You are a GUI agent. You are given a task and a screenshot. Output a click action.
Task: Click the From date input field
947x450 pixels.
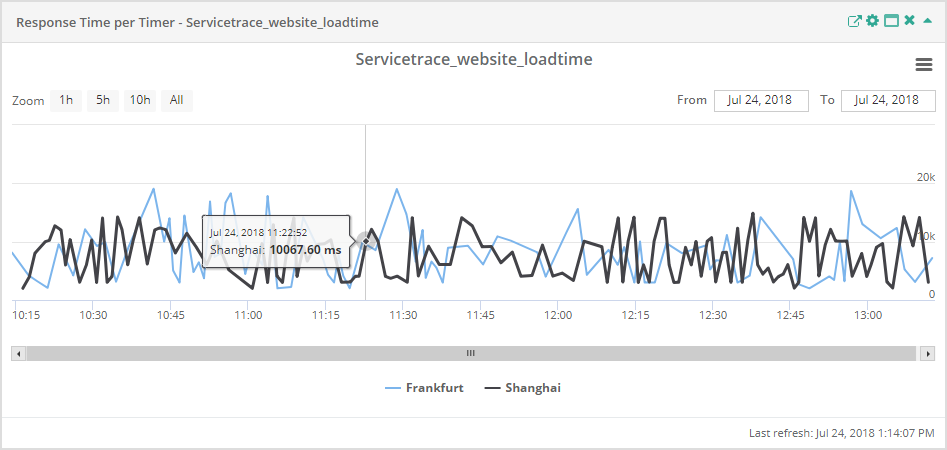coord(760,100)
